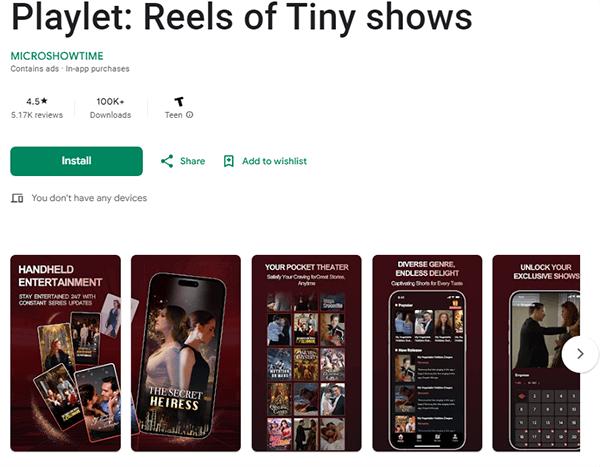Click the green Install button
This screenshot has width=600, height=467.
[x=76, y=161]
